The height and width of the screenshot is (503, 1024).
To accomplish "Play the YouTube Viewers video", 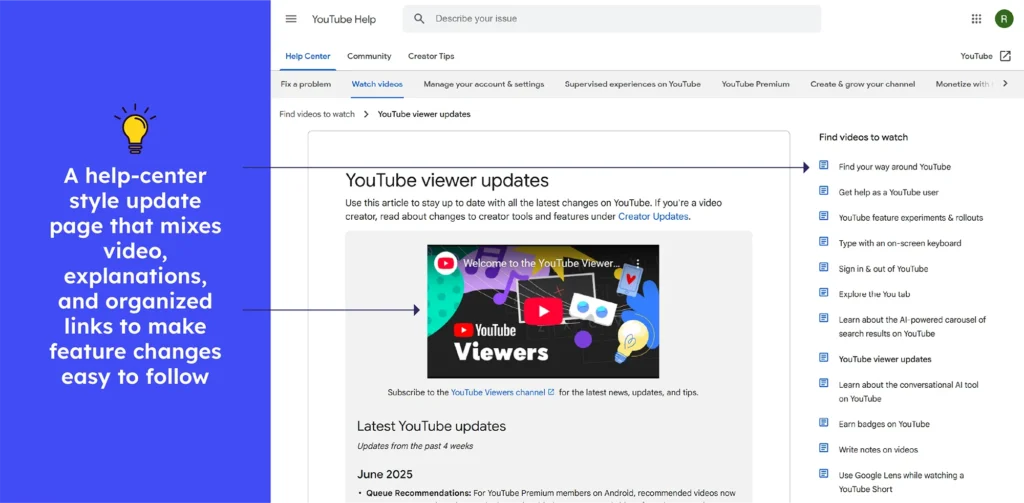I will point(543,311).
